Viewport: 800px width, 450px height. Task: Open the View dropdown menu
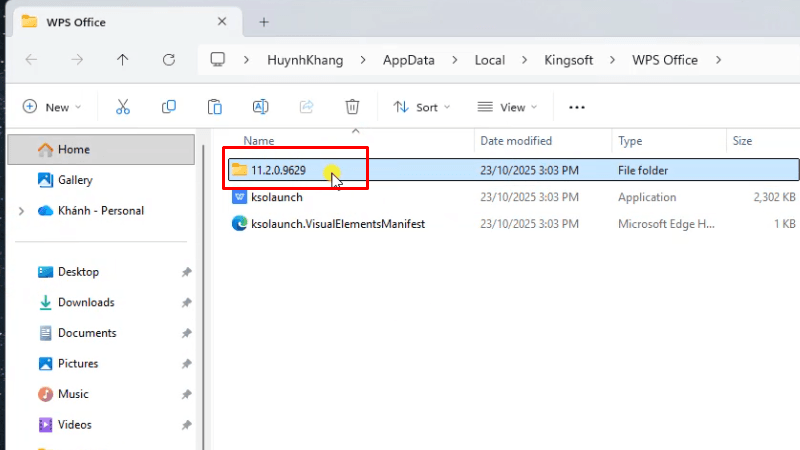pos(507,107)
